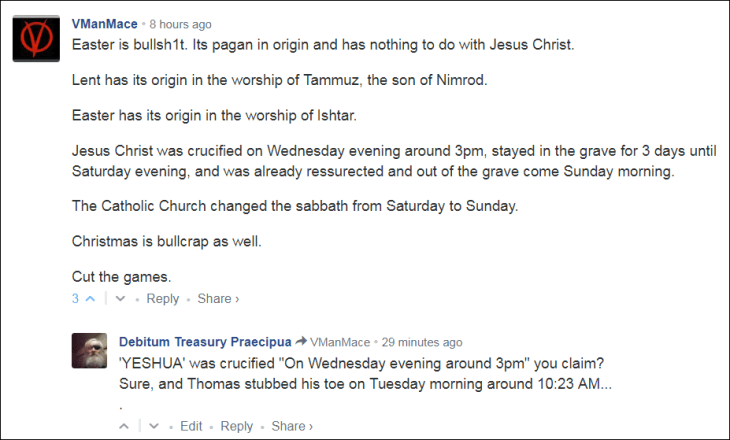Image resolution: width=730 pixels, height=440 pixels.
Task: Upvote VManMace's comment
Action: [x=91, y=299]
